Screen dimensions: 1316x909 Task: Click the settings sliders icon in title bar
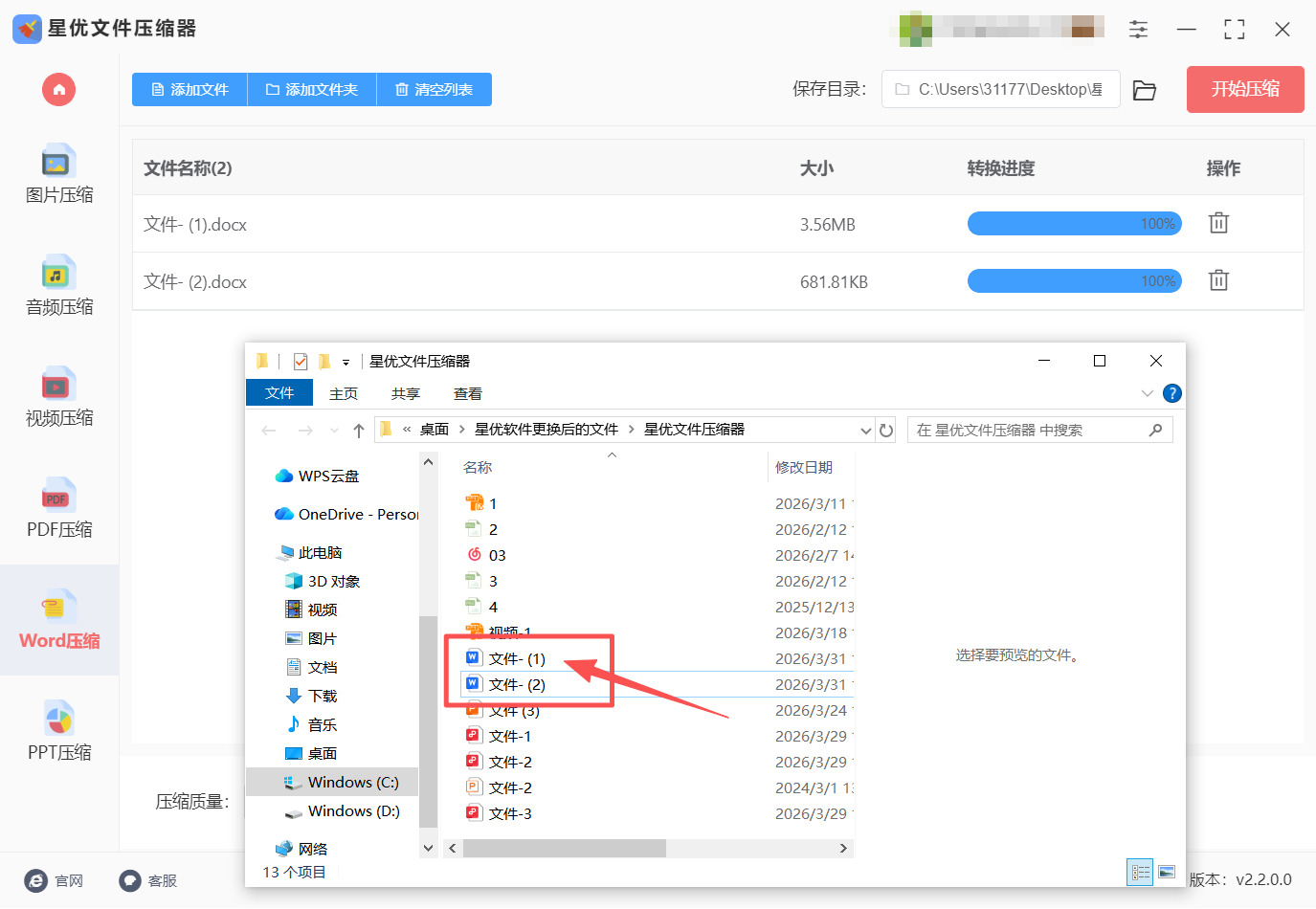[x=1138, y=30]
